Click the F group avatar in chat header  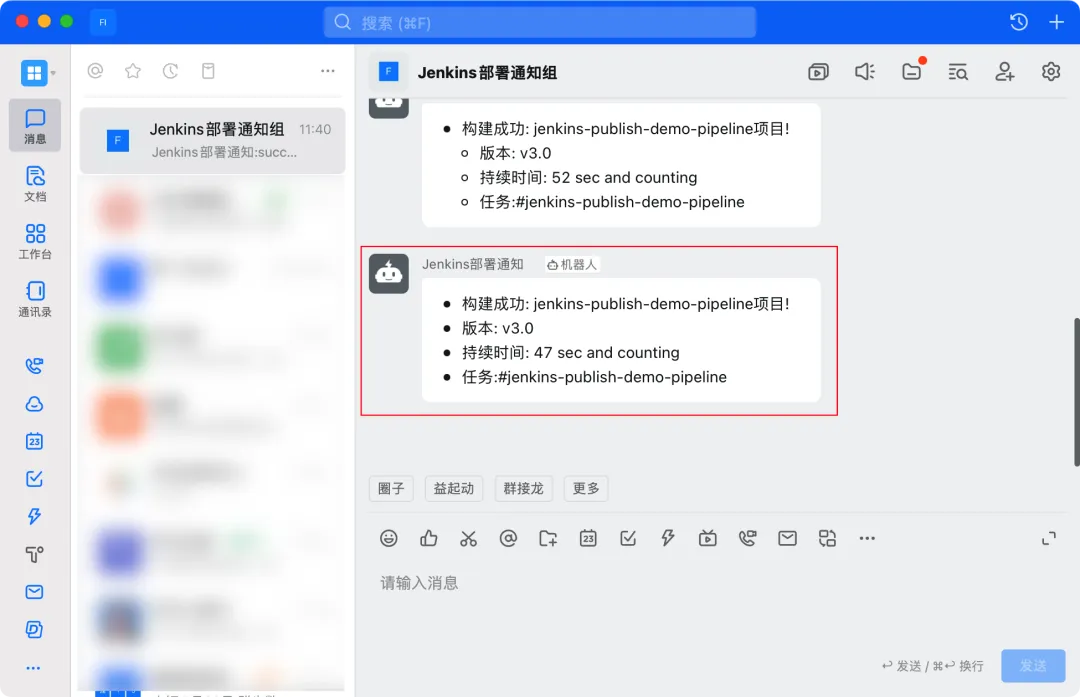(388, 72)
